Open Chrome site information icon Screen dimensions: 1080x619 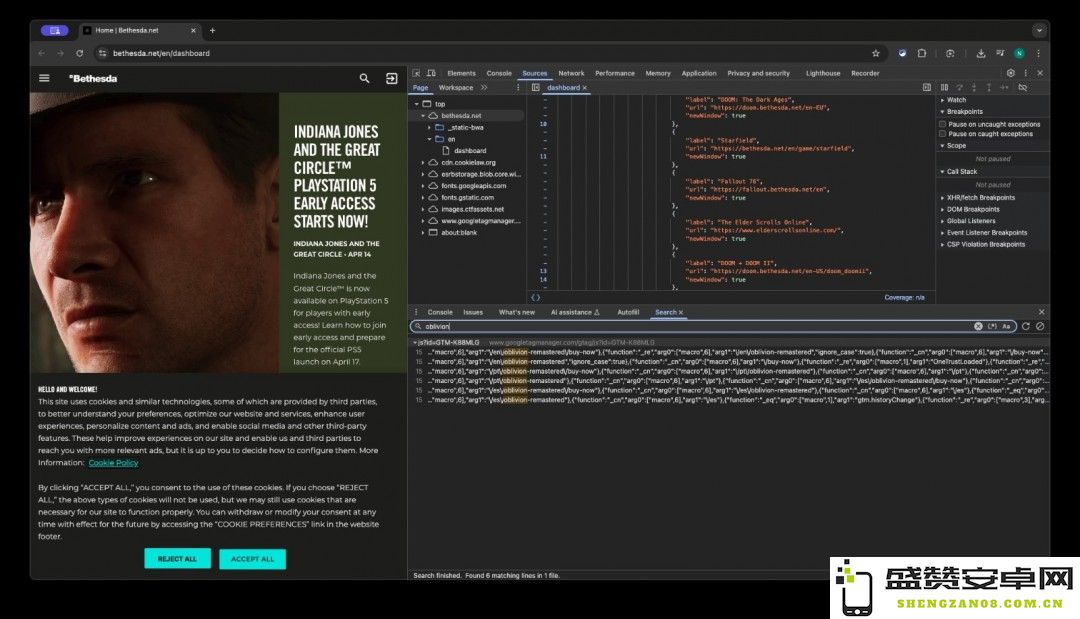coord(102,53)
